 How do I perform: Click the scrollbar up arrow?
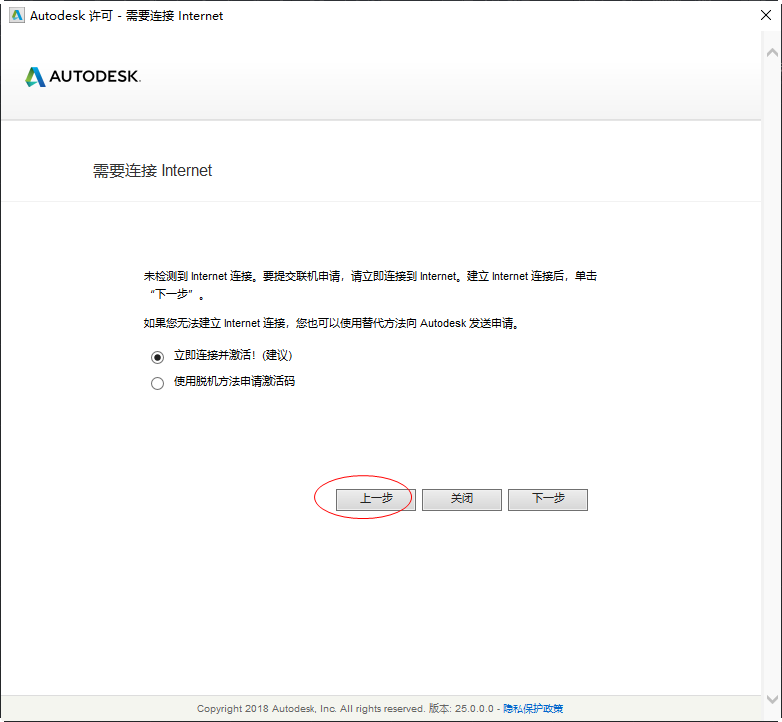pyautogui.click(x=772, y=52)
